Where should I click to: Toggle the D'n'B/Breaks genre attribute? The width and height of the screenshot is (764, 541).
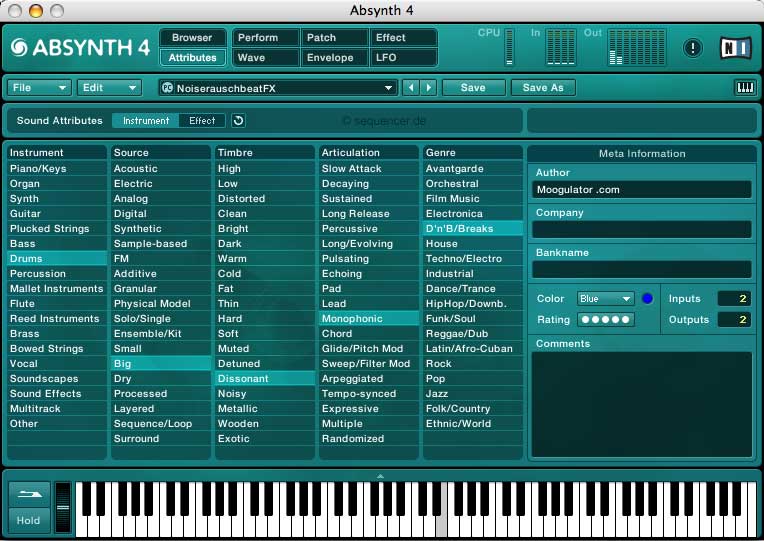(473, 229)
